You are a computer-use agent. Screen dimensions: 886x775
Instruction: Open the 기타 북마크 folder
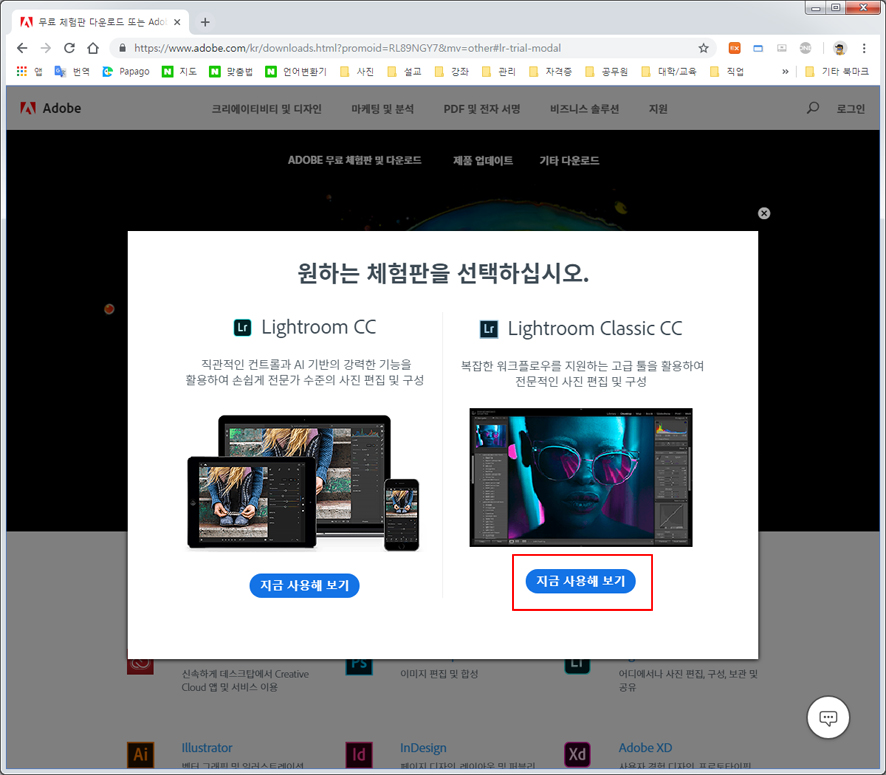(836, 71)
